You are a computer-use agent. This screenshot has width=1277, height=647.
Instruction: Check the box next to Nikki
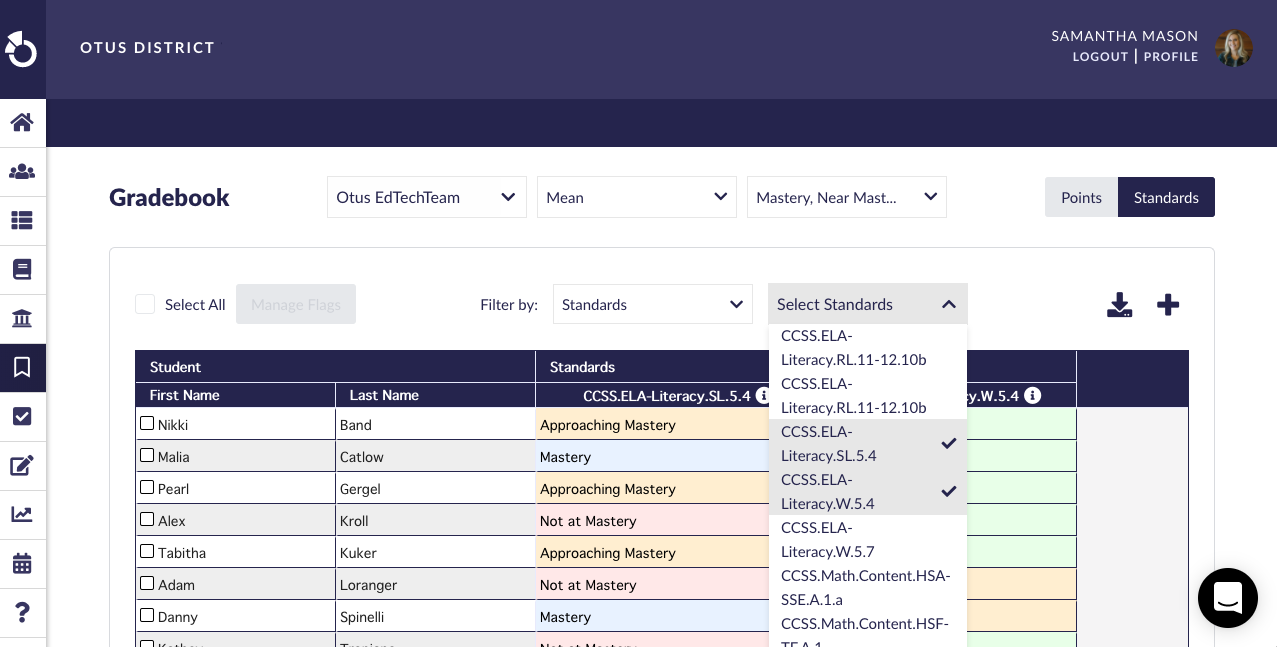click(x=147, y=424)
